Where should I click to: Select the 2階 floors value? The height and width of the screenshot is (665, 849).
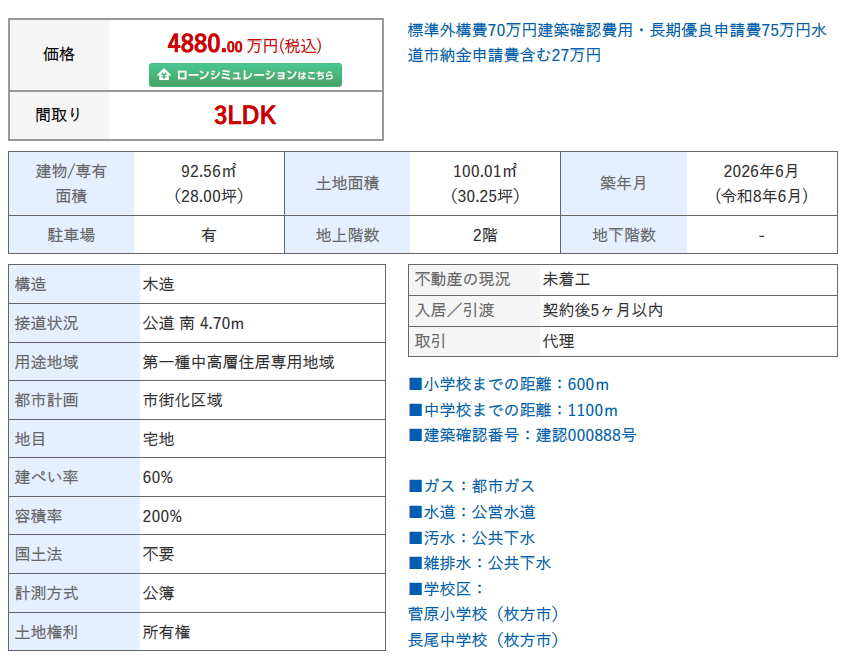point(485,235)
